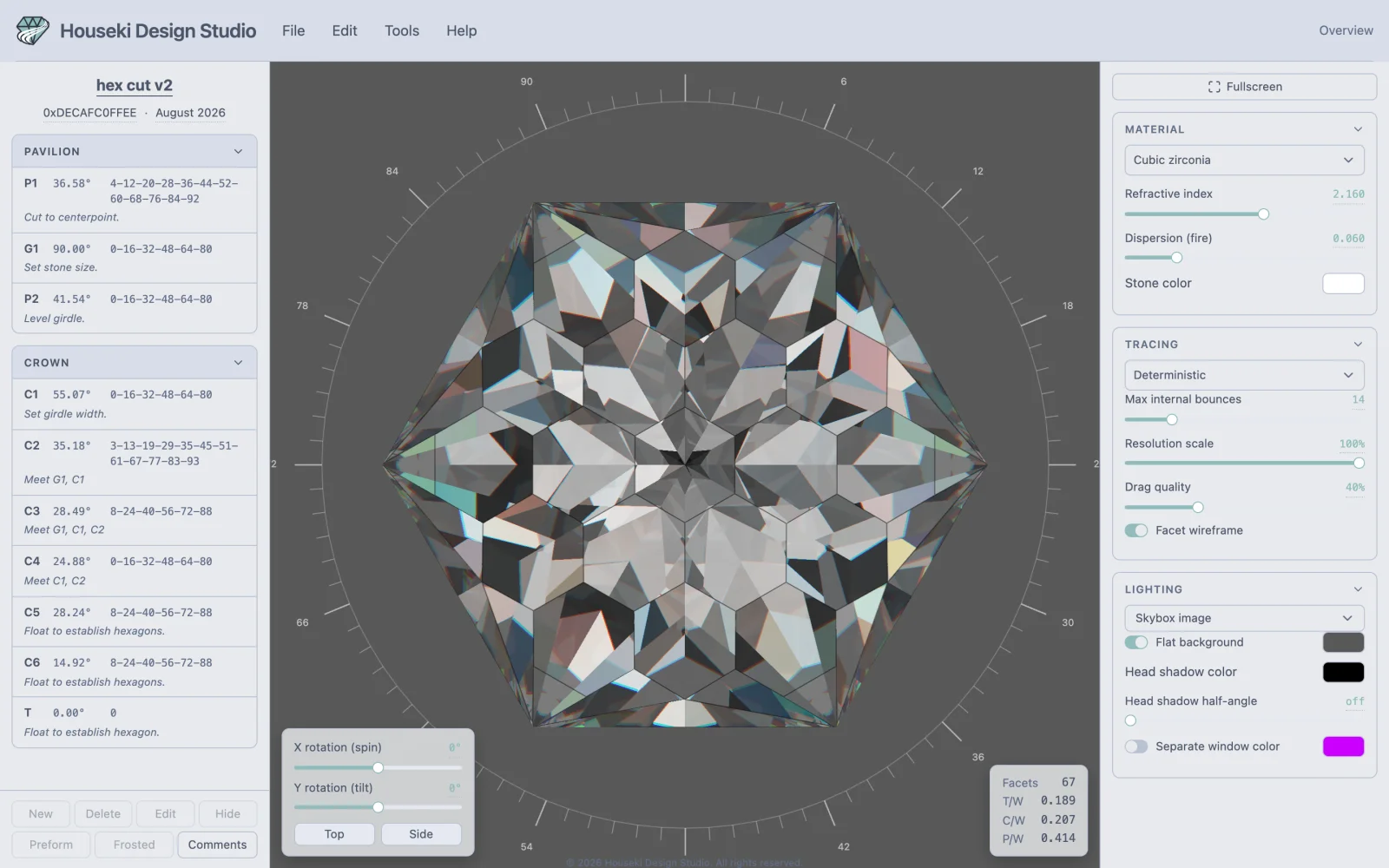Viewport: 1389px width, 868px height.
Task: Collapse the Material panel
Action: pos(1358,129)
